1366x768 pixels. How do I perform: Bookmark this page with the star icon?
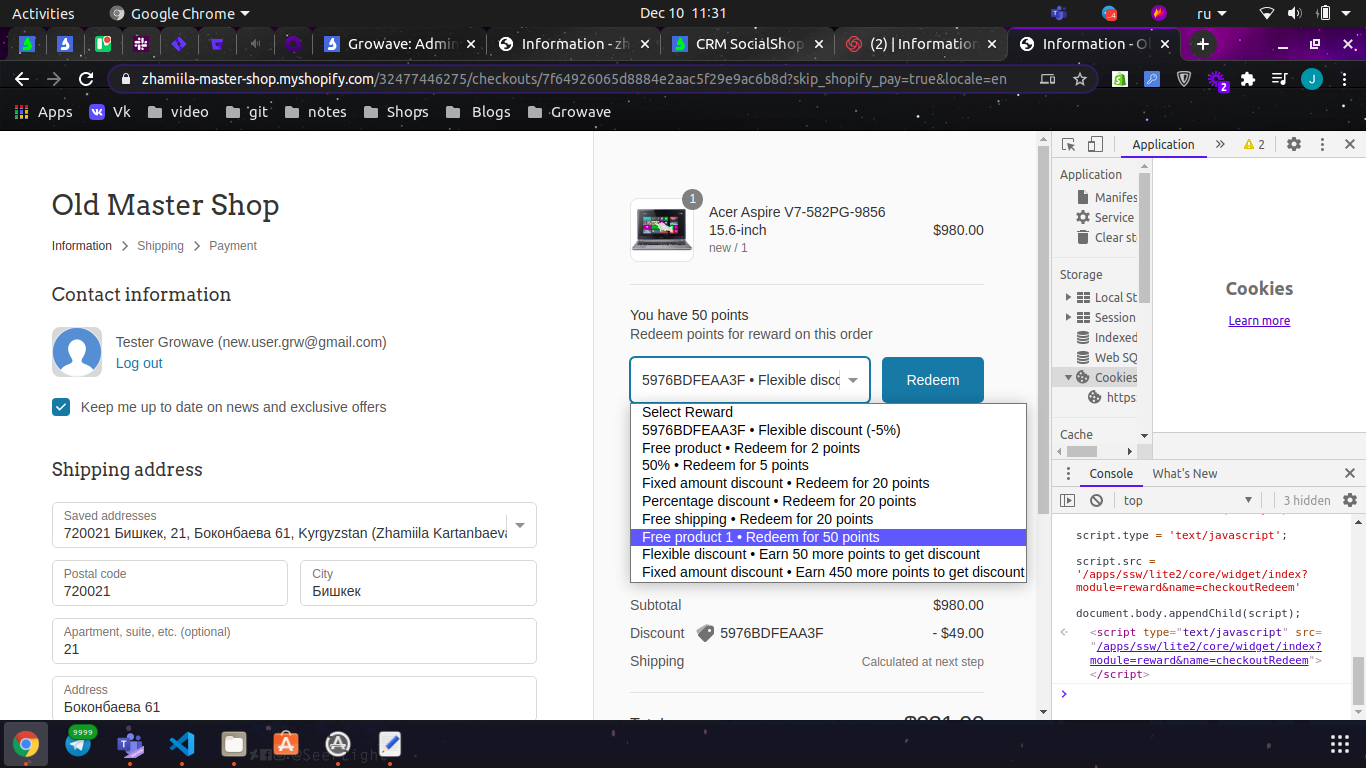coord(1079,79)
